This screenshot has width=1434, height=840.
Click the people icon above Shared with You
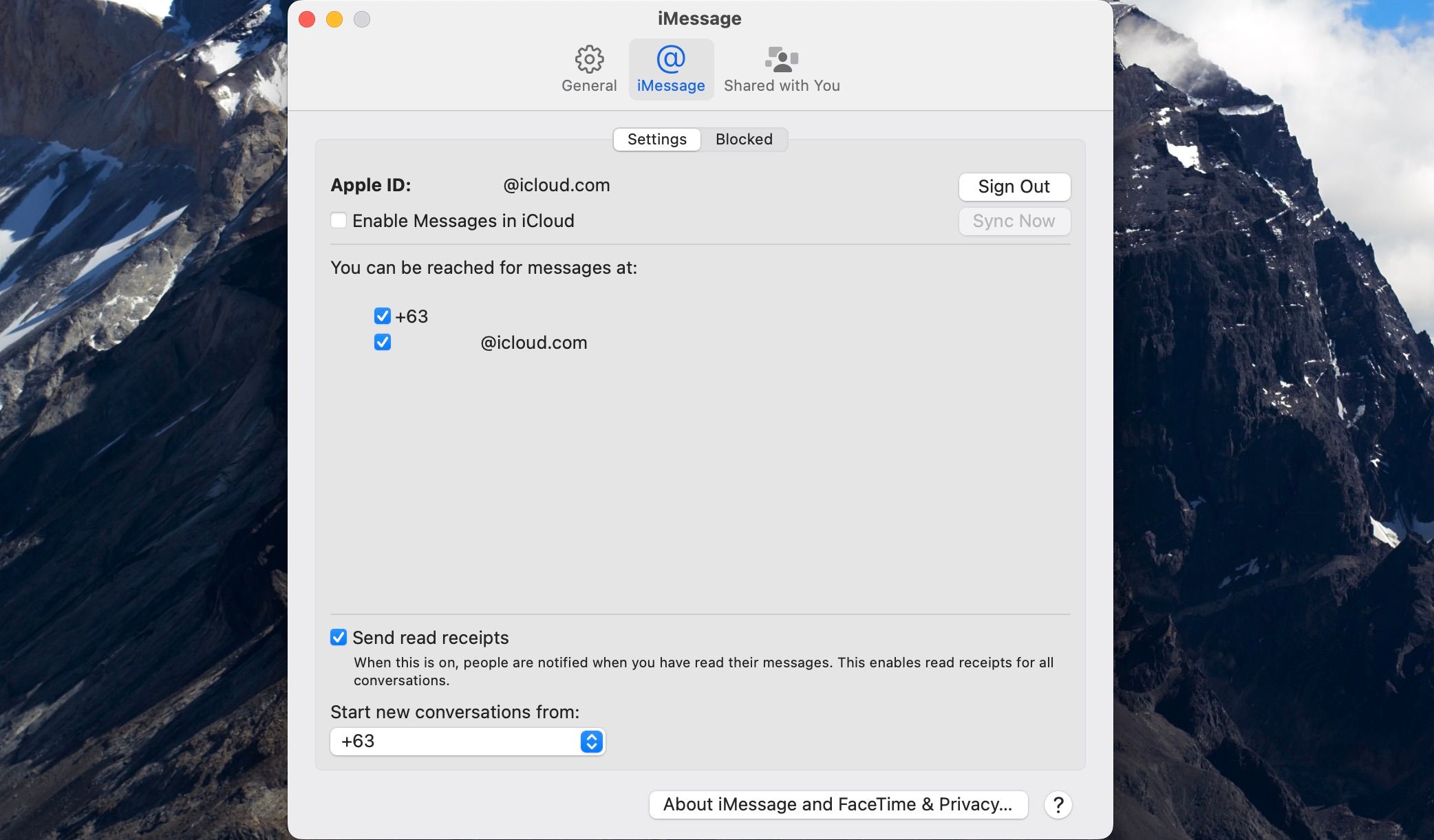(782, 58)
